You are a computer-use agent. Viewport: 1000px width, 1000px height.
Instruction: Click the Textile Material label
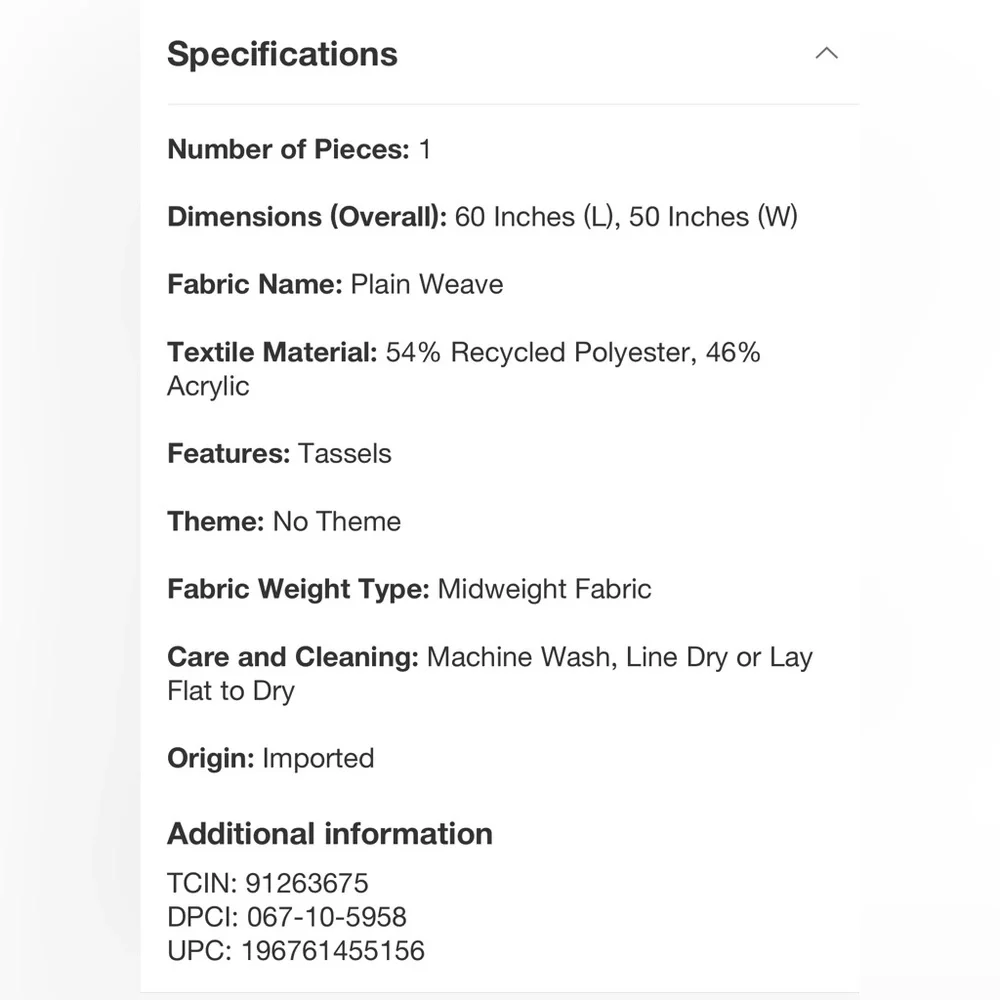pos(272,353)
